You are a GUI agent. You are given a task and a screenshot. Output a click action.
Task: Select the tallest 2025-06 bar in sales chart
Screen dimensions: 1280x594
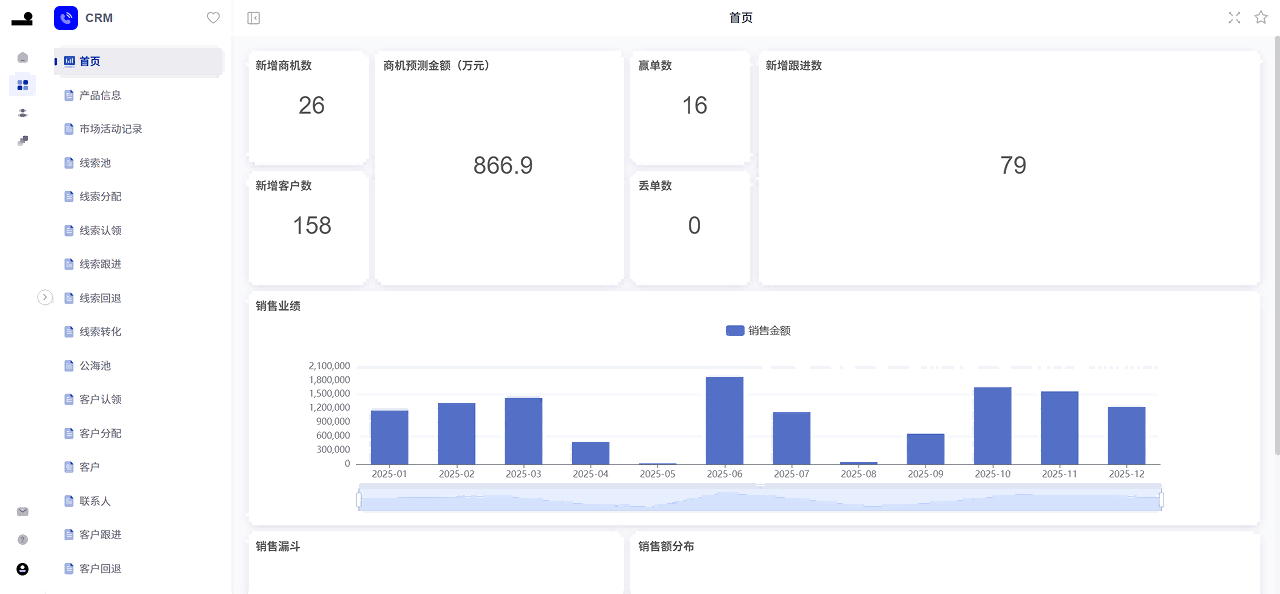pos(724,420)
